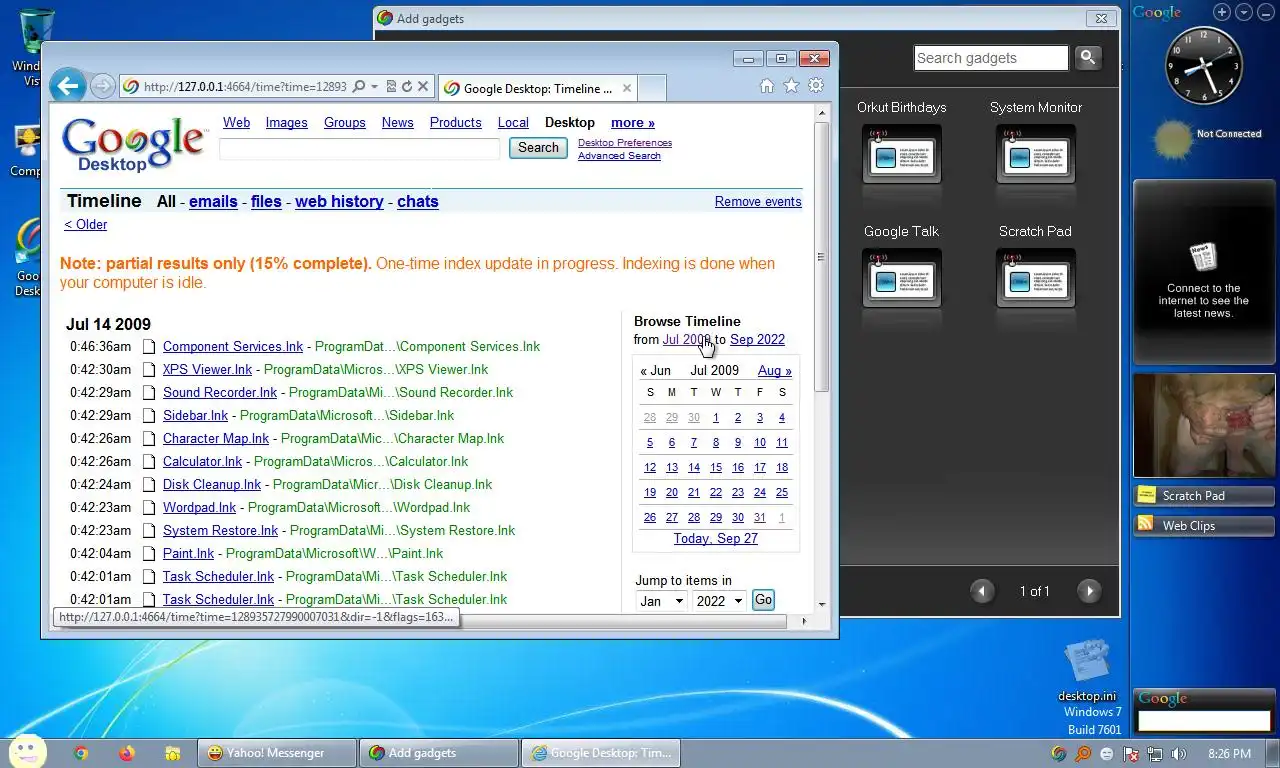
Task: Refresh the page in the address bar
Action: pyautogui.click(x=407, y=87)
